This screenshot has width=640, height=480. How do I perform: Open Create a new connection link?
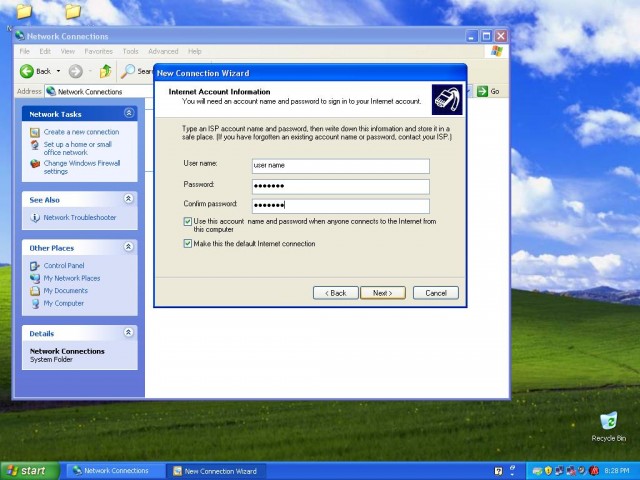point(81,132)
